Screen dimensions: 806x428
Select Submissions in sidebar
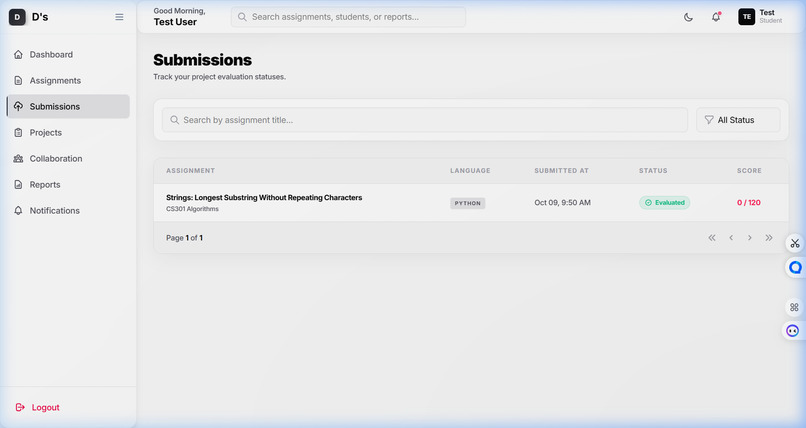(68, 106)
